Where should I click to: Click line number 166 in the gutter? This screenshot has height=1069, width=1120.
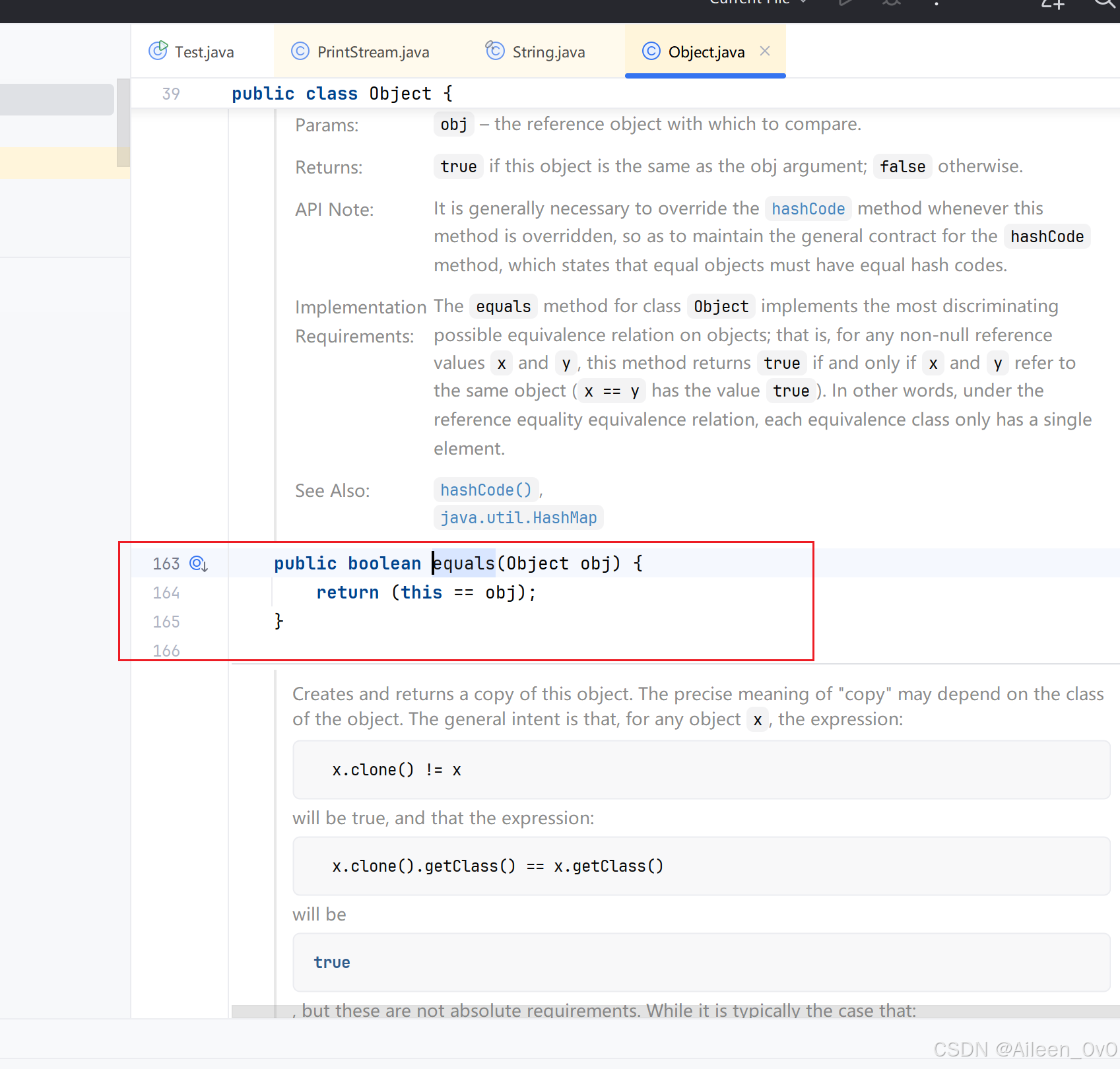166,651
